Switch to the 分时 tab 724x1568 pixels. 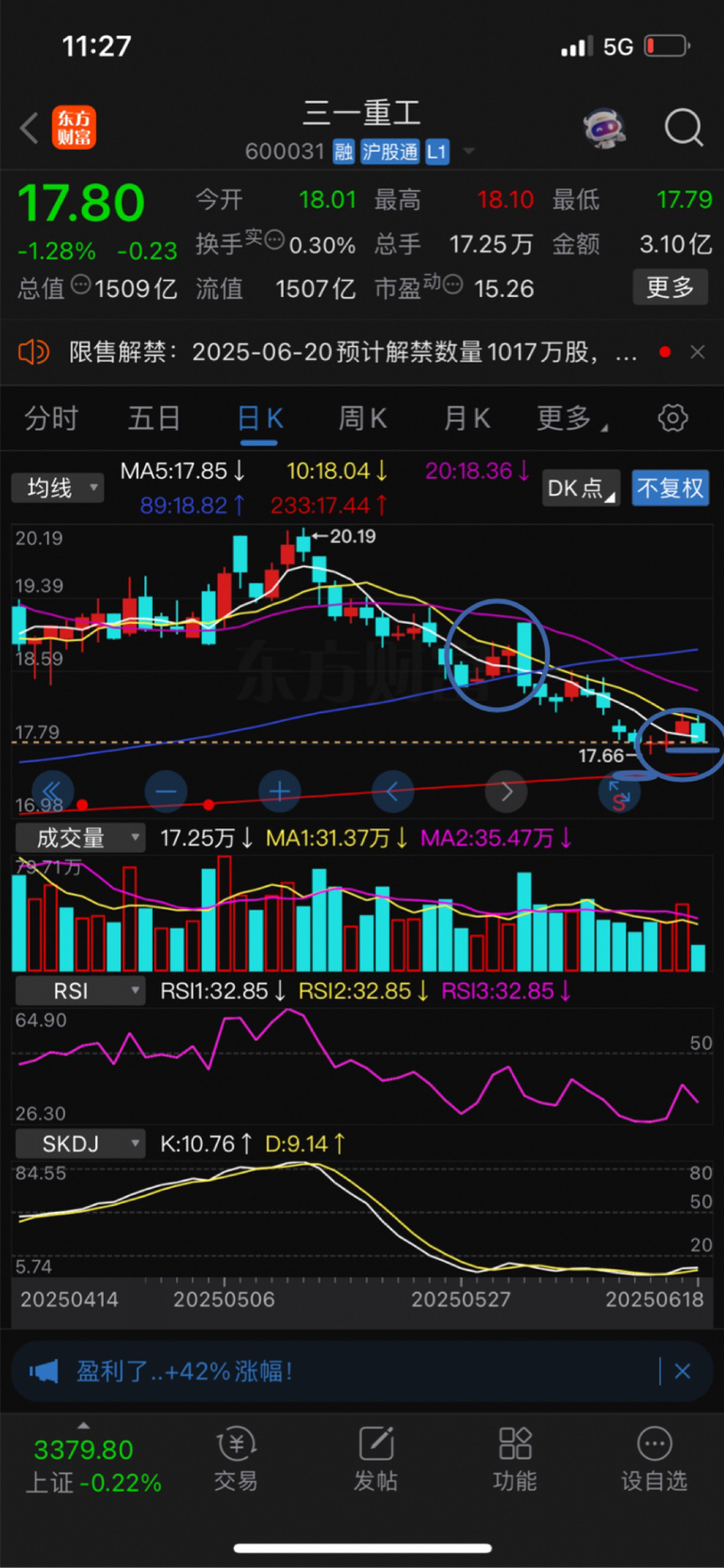51,417
